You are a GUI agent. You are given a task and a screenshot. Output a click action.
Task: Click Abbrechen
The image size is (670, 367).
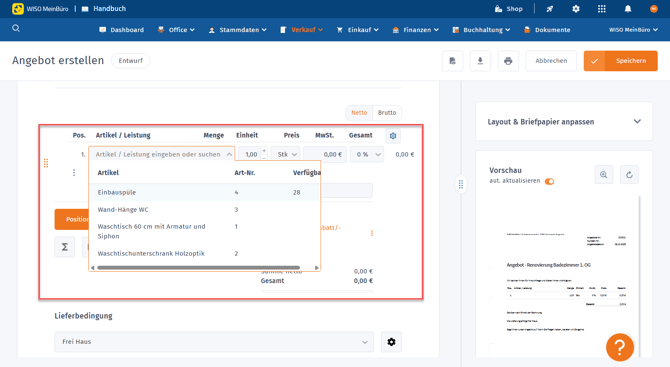pyautogui.click(x=551, y=61)
